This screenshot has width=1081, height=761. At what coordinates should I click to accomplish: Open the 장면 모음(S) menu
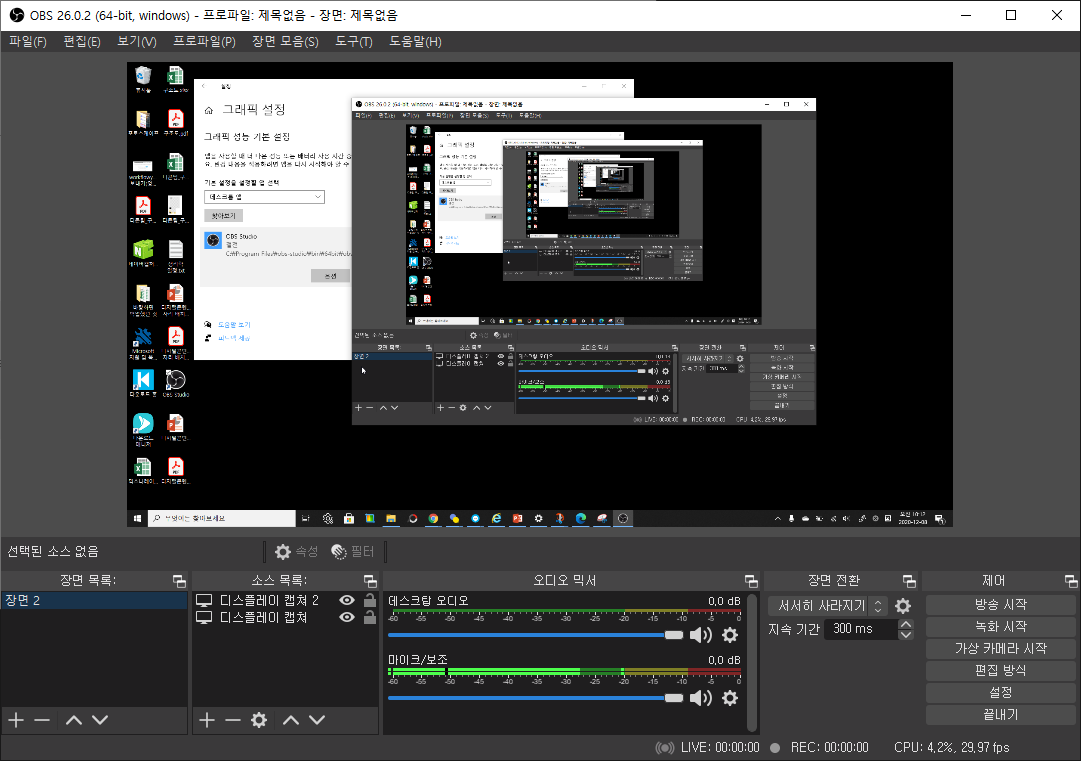click(285, 41)
